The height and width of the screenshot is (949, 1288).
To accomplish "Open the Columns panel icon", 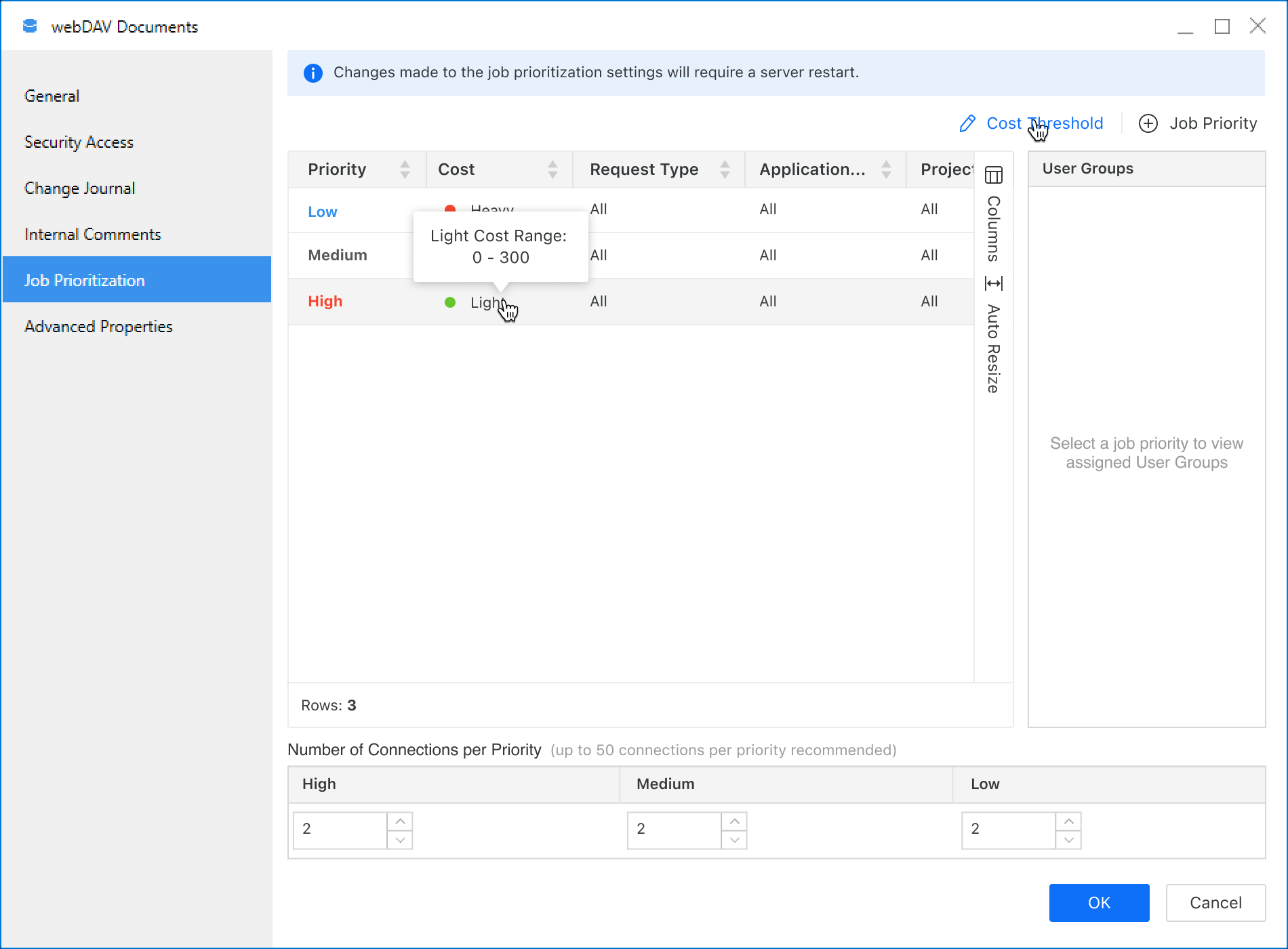I will [x=994, y=176].
